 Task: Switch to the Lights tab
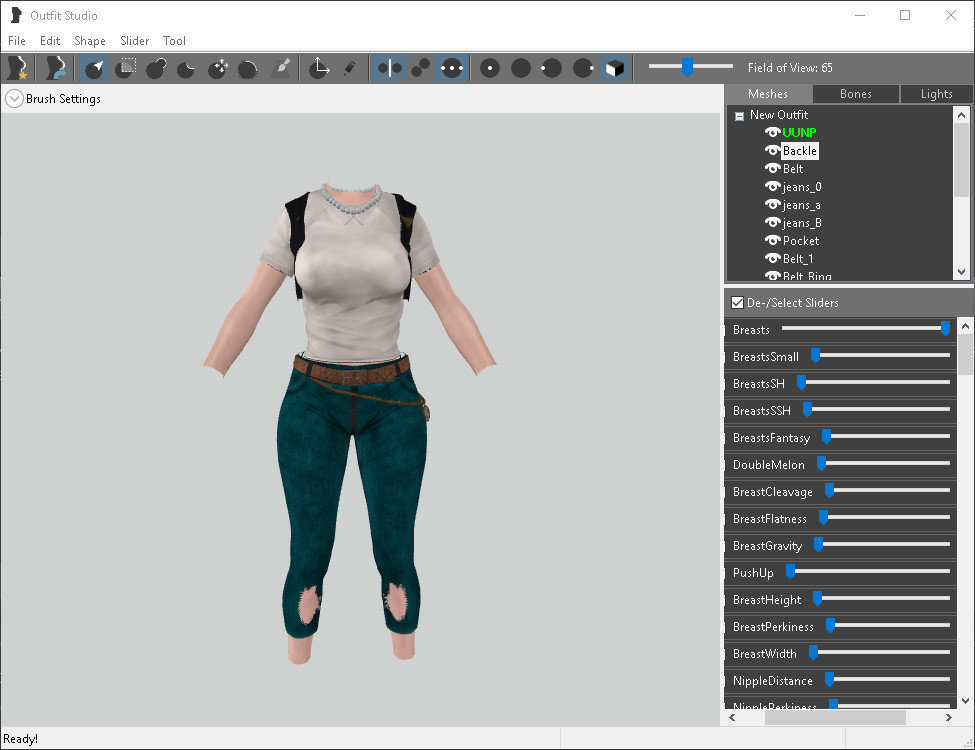click(936, 93)
